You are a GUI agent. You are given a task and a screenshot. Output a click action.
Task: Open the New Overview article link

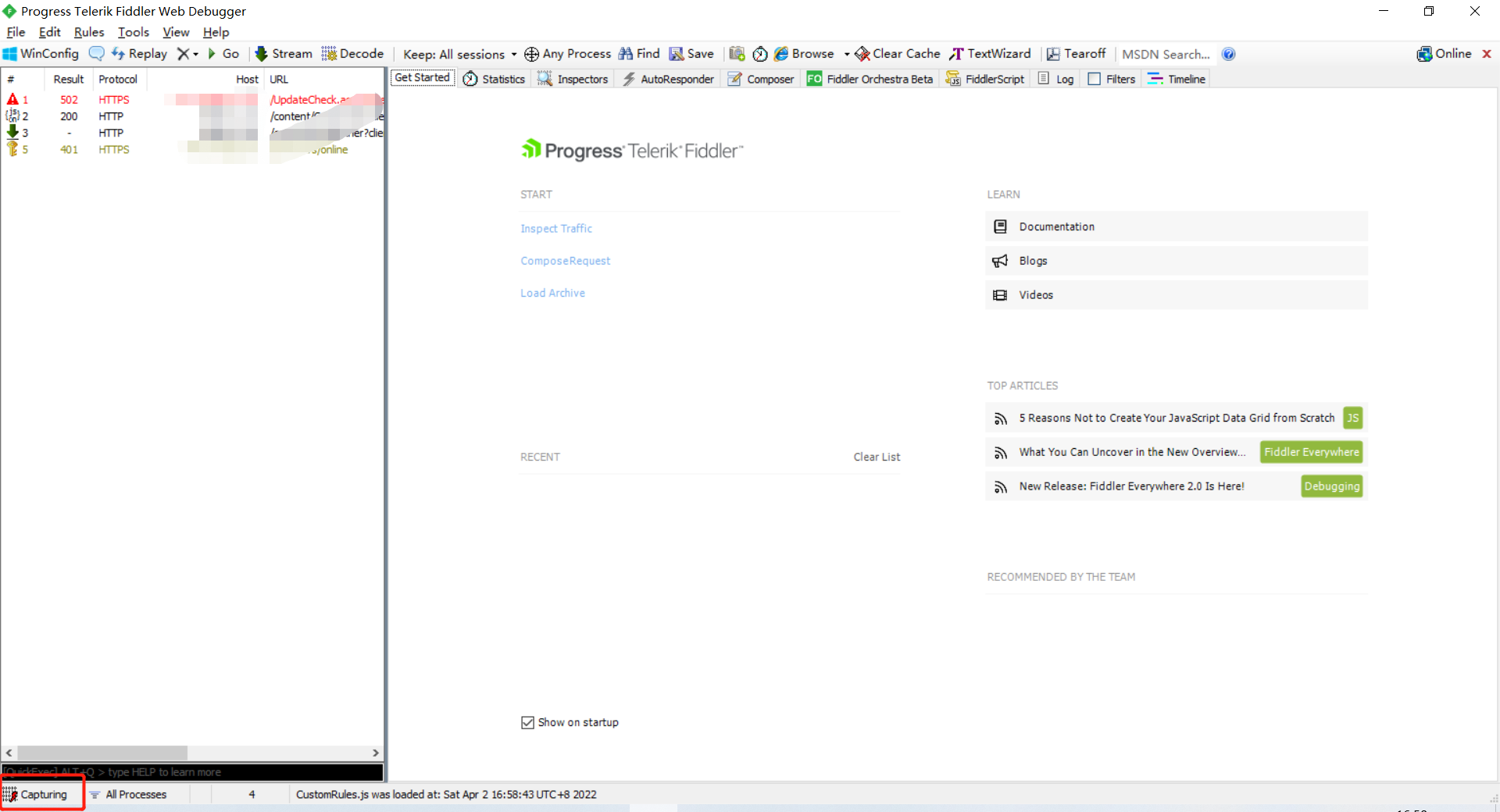(1132, 452)
